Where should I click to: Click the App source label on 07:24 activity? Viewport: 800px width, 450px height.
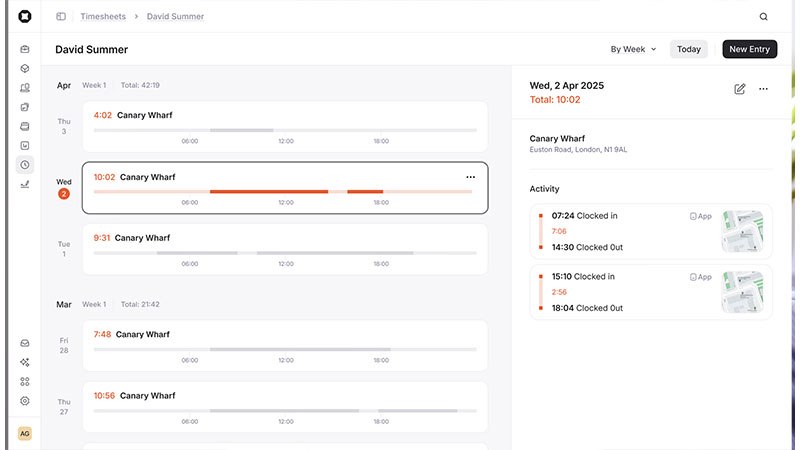(701, 216)
